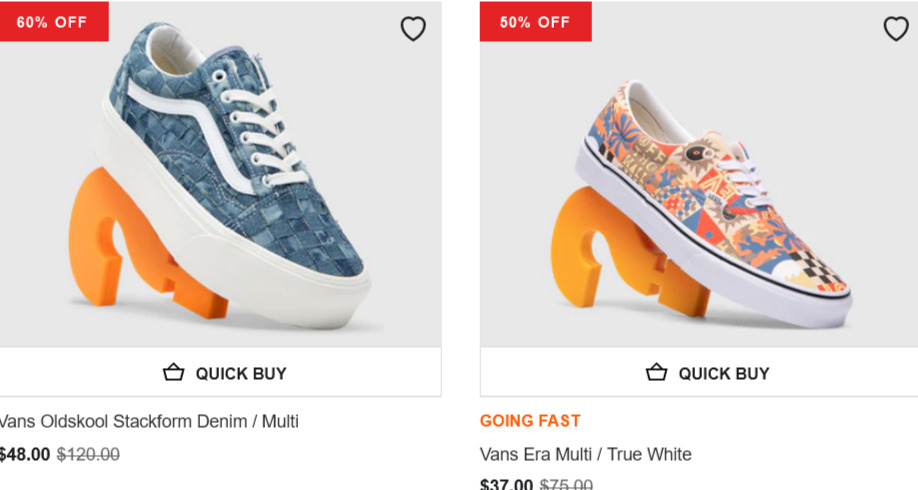Click the basket icon under Vans Era shoe

[656, 373]
